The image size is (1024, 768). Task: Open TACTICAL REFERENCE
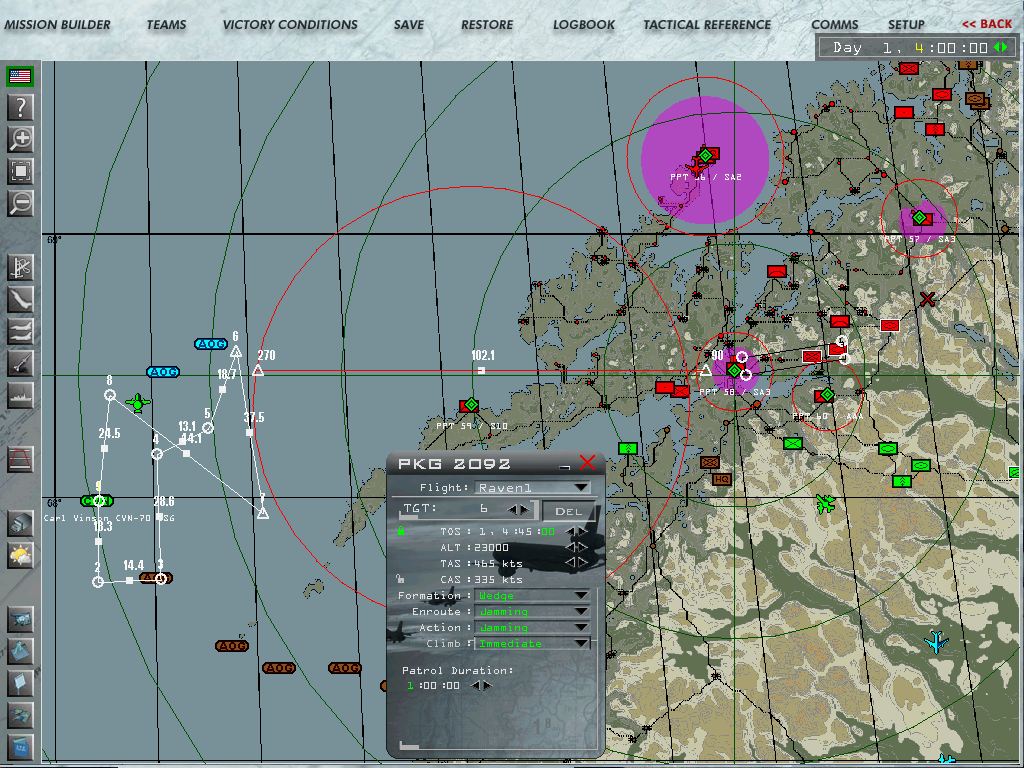(x=707, y=25)
